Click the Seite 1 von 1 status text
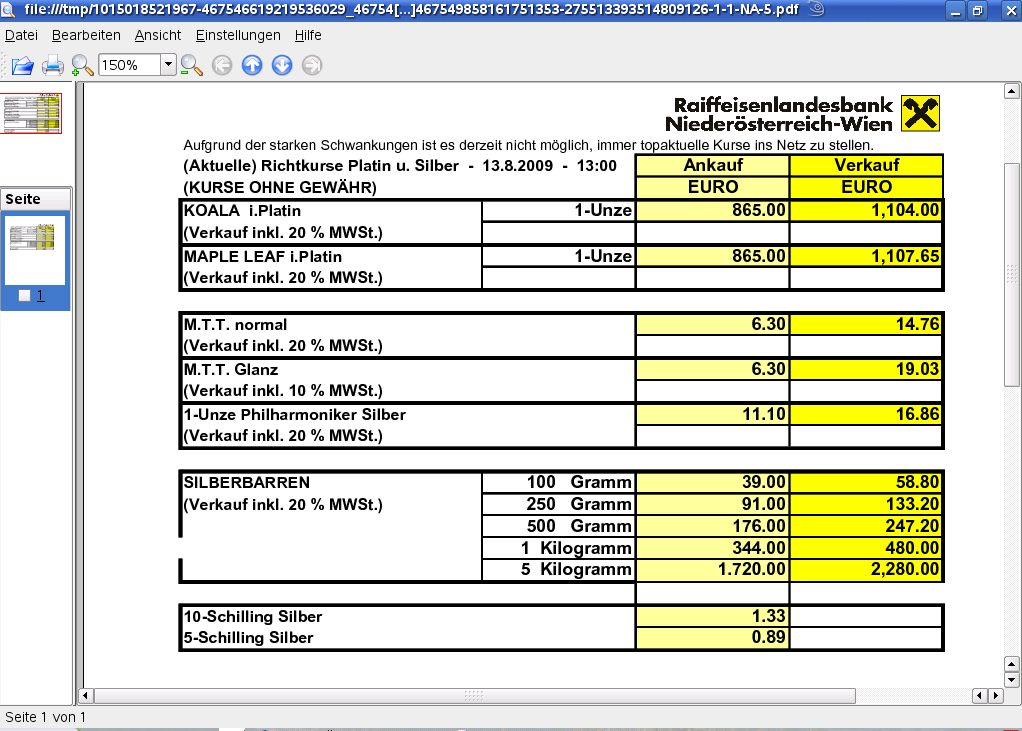The image size is (1022, 731). click(46, 717)
